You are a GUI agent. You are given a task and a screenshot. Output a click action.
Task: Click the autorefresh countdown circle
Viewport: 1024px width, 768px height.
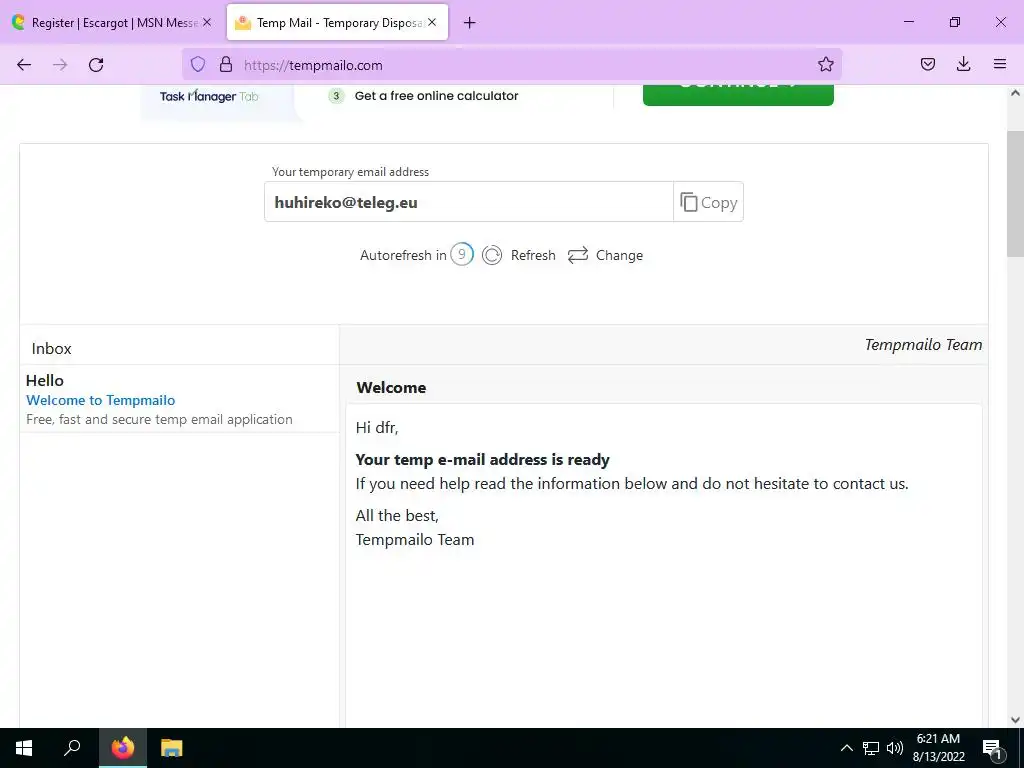click(x=462, y=254)
